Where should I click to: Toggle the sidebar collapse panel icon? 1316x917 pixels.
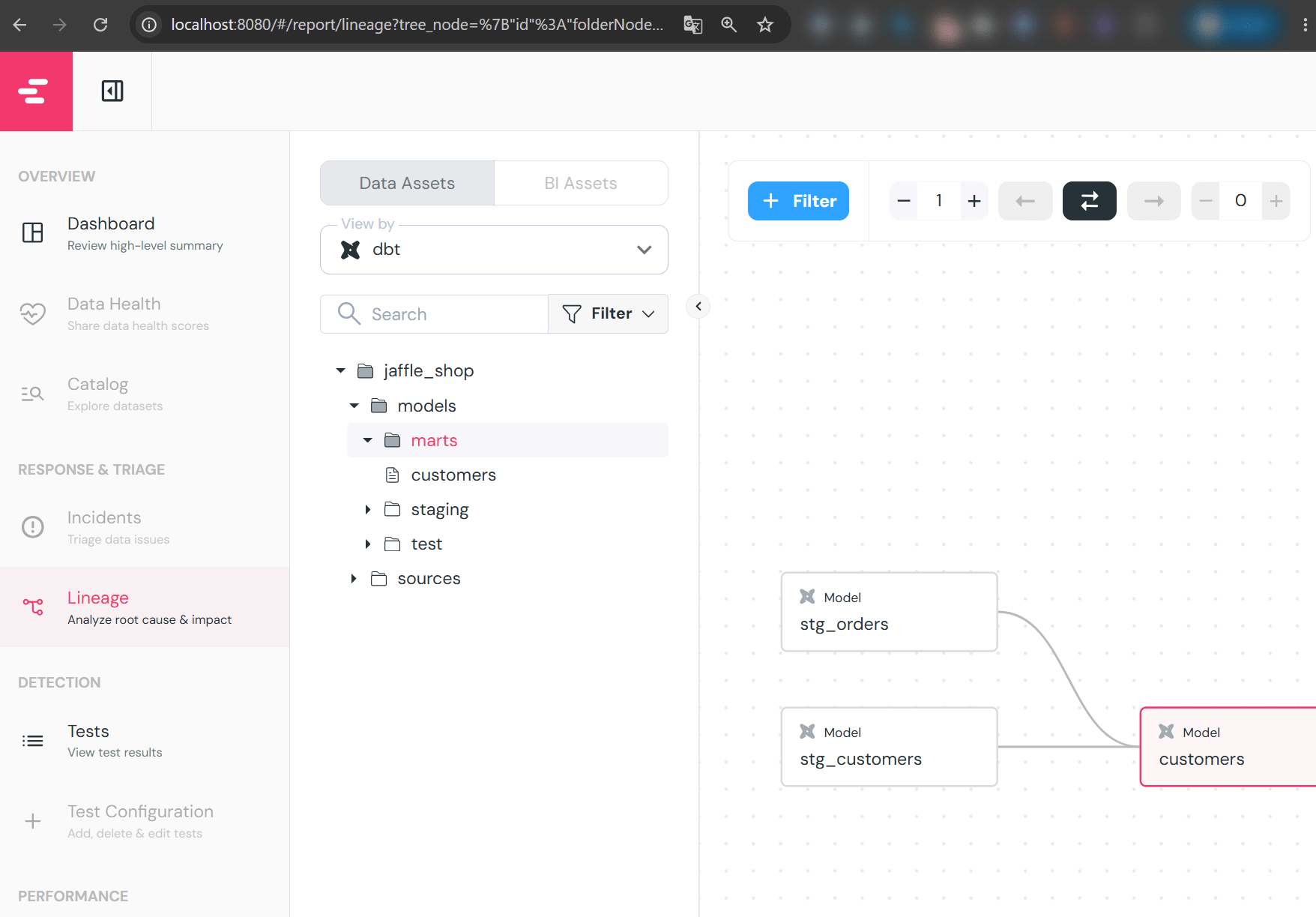tap(112, 91)
